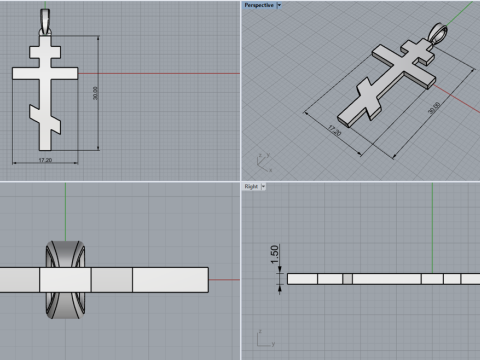Select the Right viewport title label

pyautogui.click(x=251, y=186)
